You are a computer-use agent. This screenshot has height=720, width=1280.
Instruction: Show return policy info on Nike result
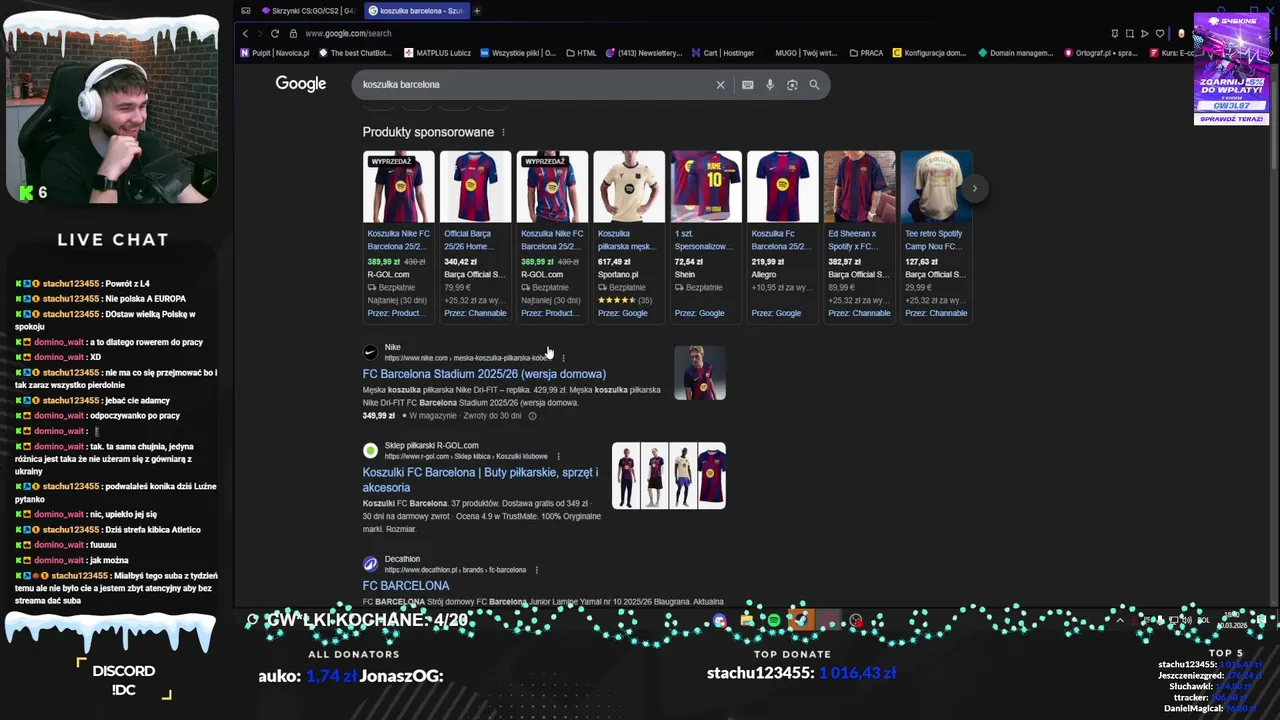[532, 416]
